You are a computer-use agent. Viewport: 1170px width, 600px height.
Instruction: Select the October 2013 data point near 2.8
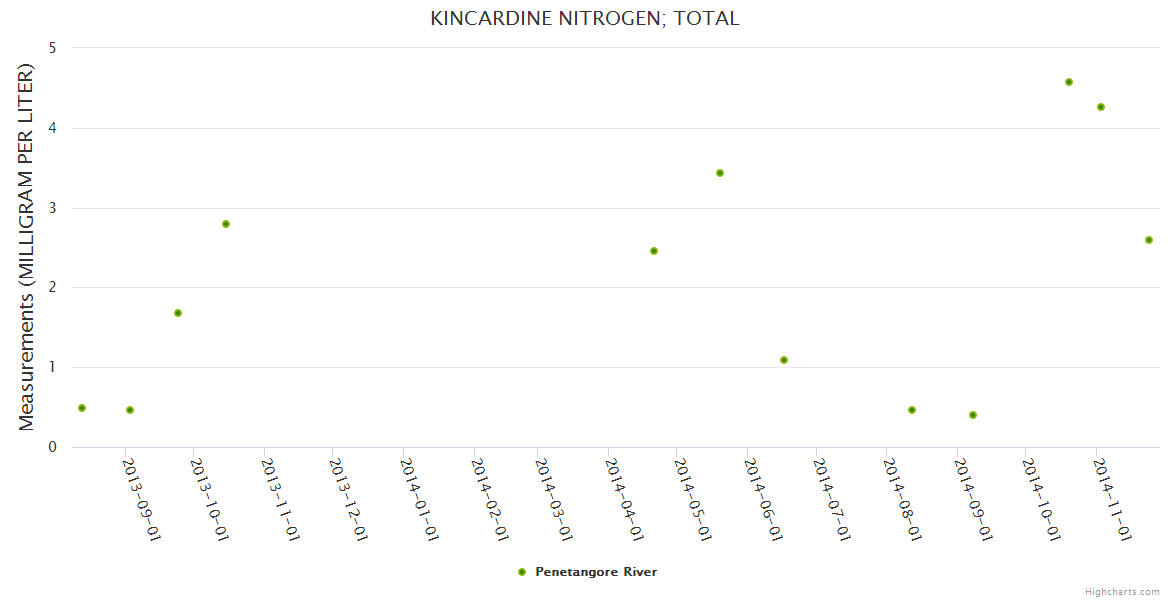point(226,224)
